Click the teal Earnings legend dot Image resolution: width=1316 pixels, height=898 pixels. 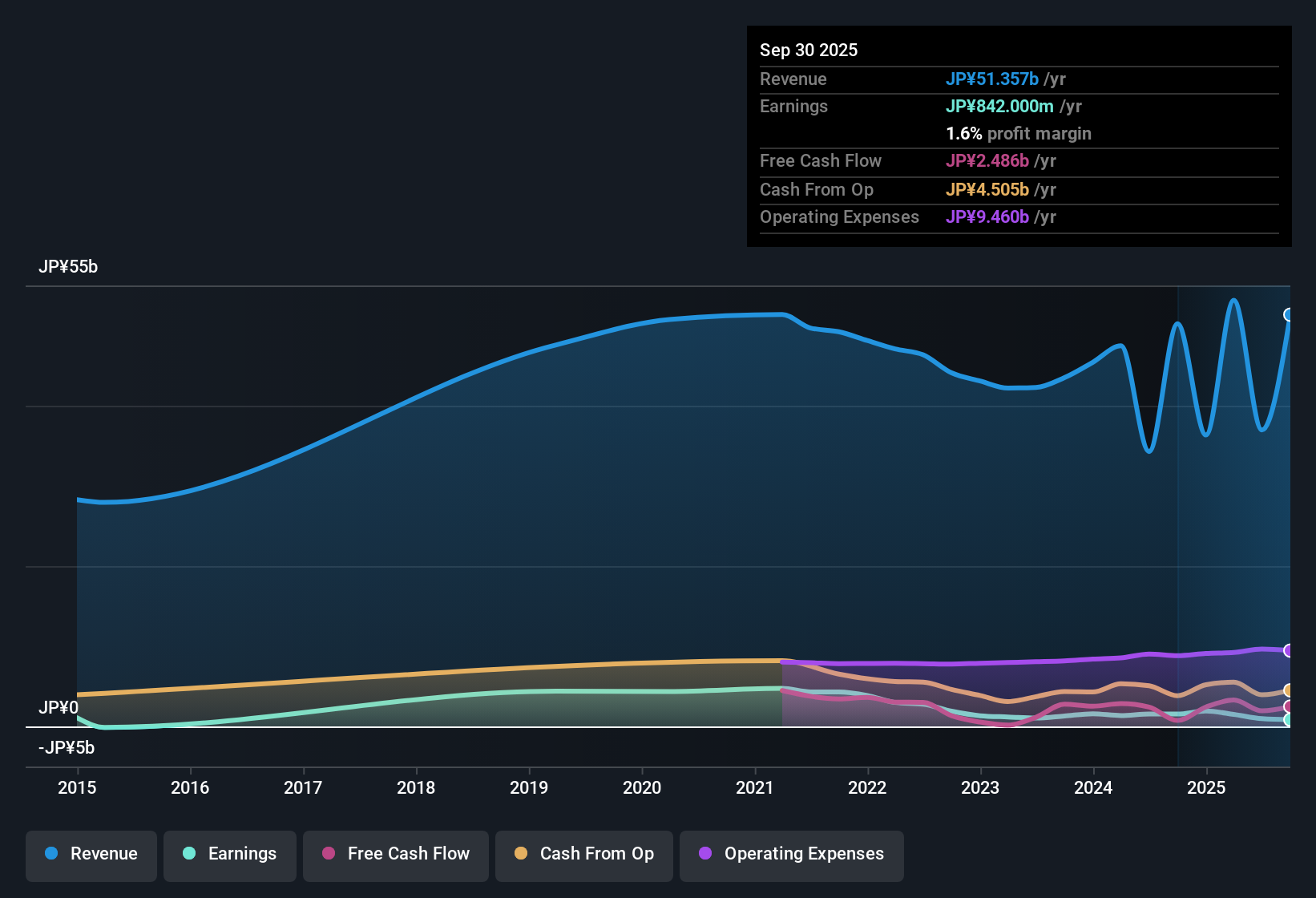coord(189,854)
